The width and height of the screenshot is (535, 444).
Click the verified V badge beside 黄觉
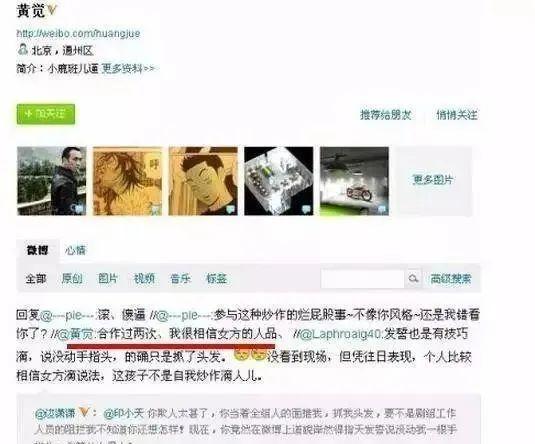(52, 10)
